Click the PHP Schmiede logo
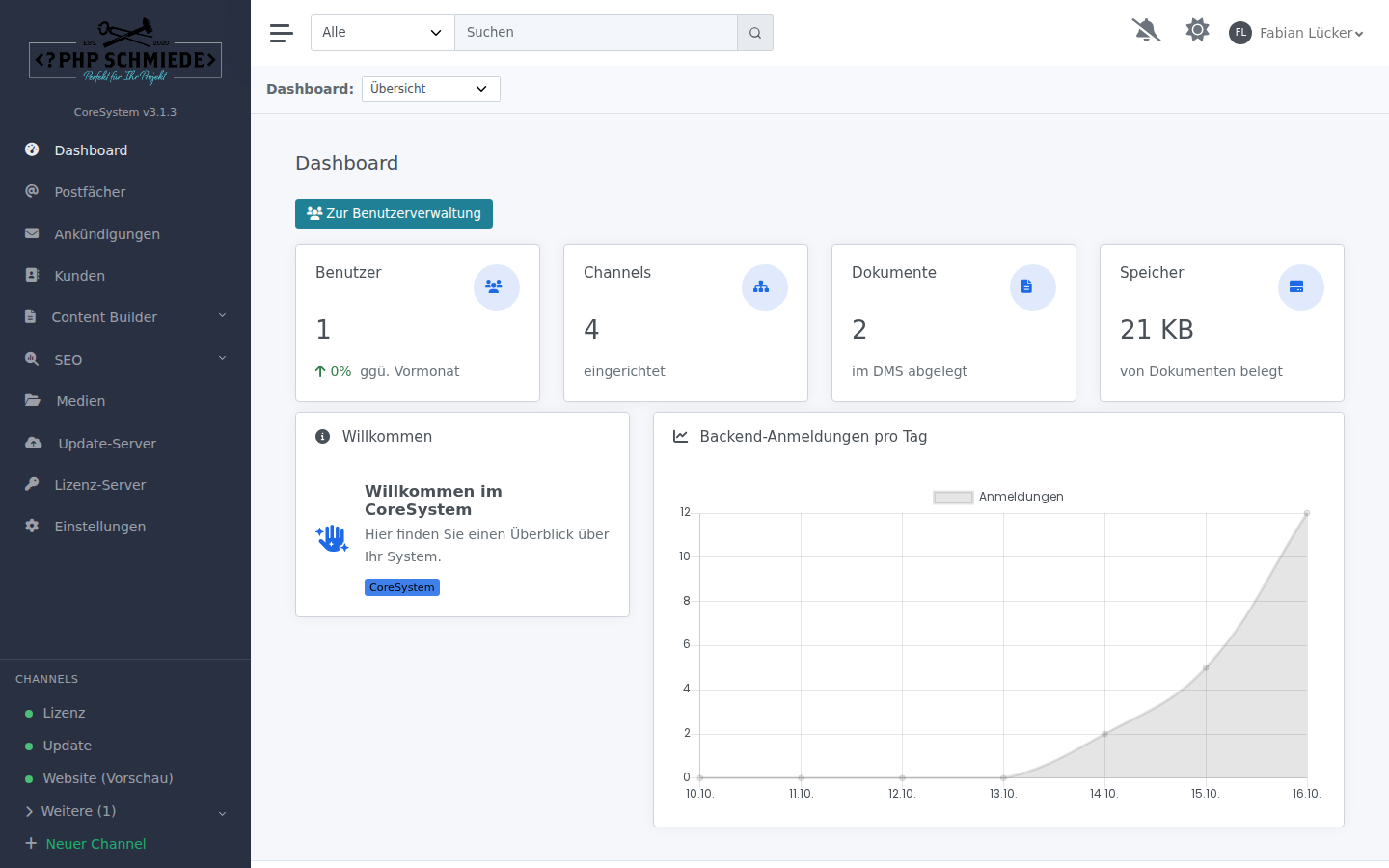 (125, 53)
